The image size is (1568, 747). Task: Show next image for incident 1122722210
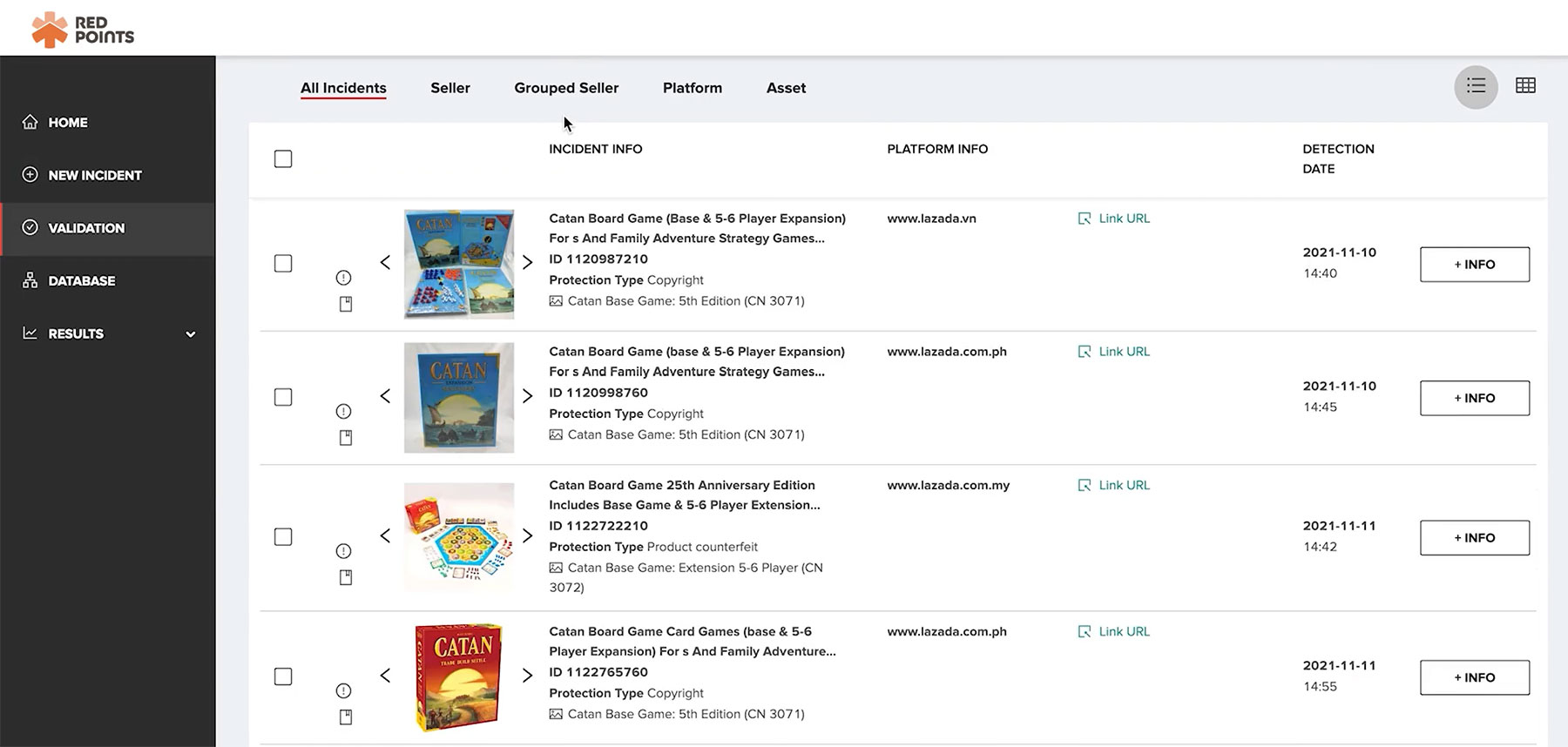click(527, 535)
